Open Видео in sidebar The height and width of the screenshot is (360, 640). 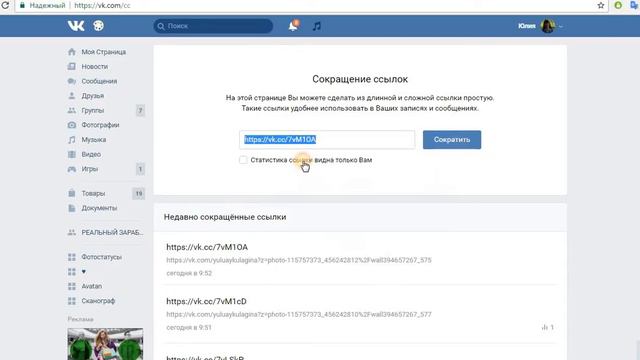point(91,154)
